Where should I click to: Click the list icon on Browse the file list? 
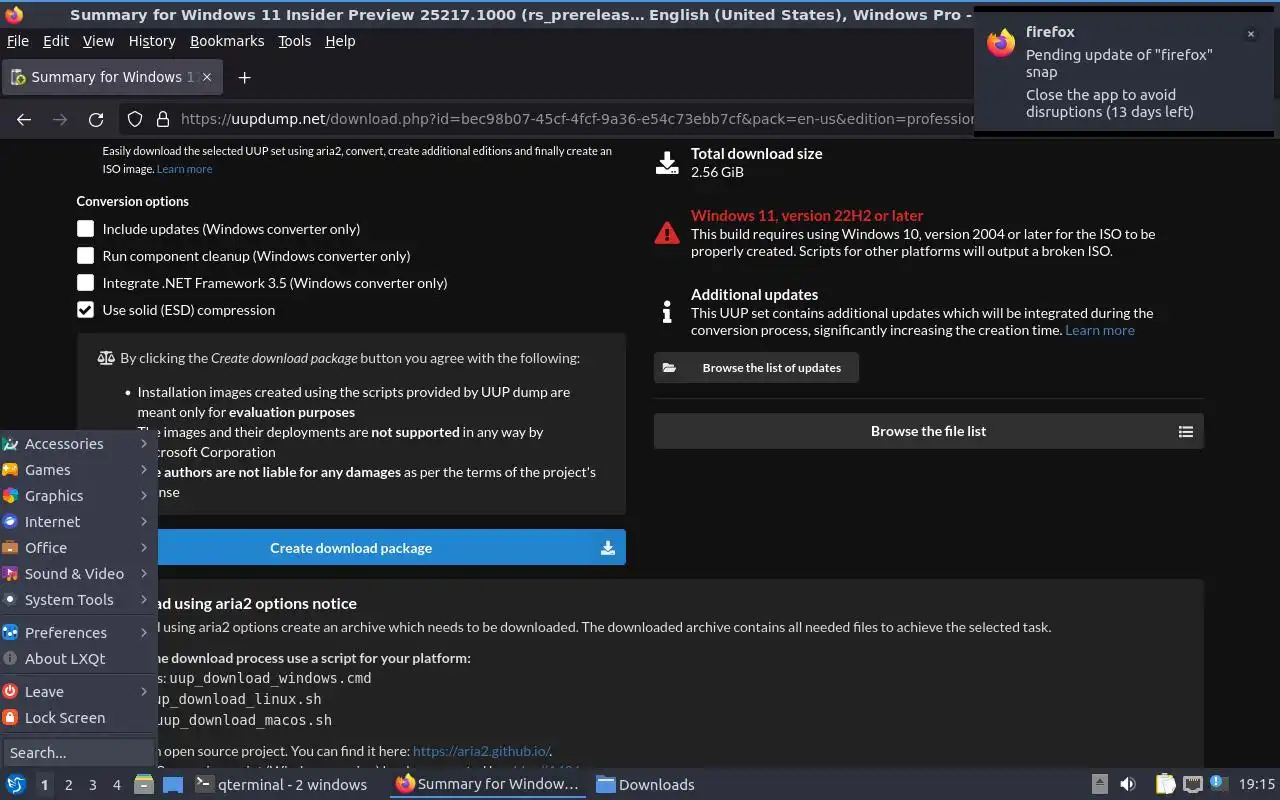1186,432
